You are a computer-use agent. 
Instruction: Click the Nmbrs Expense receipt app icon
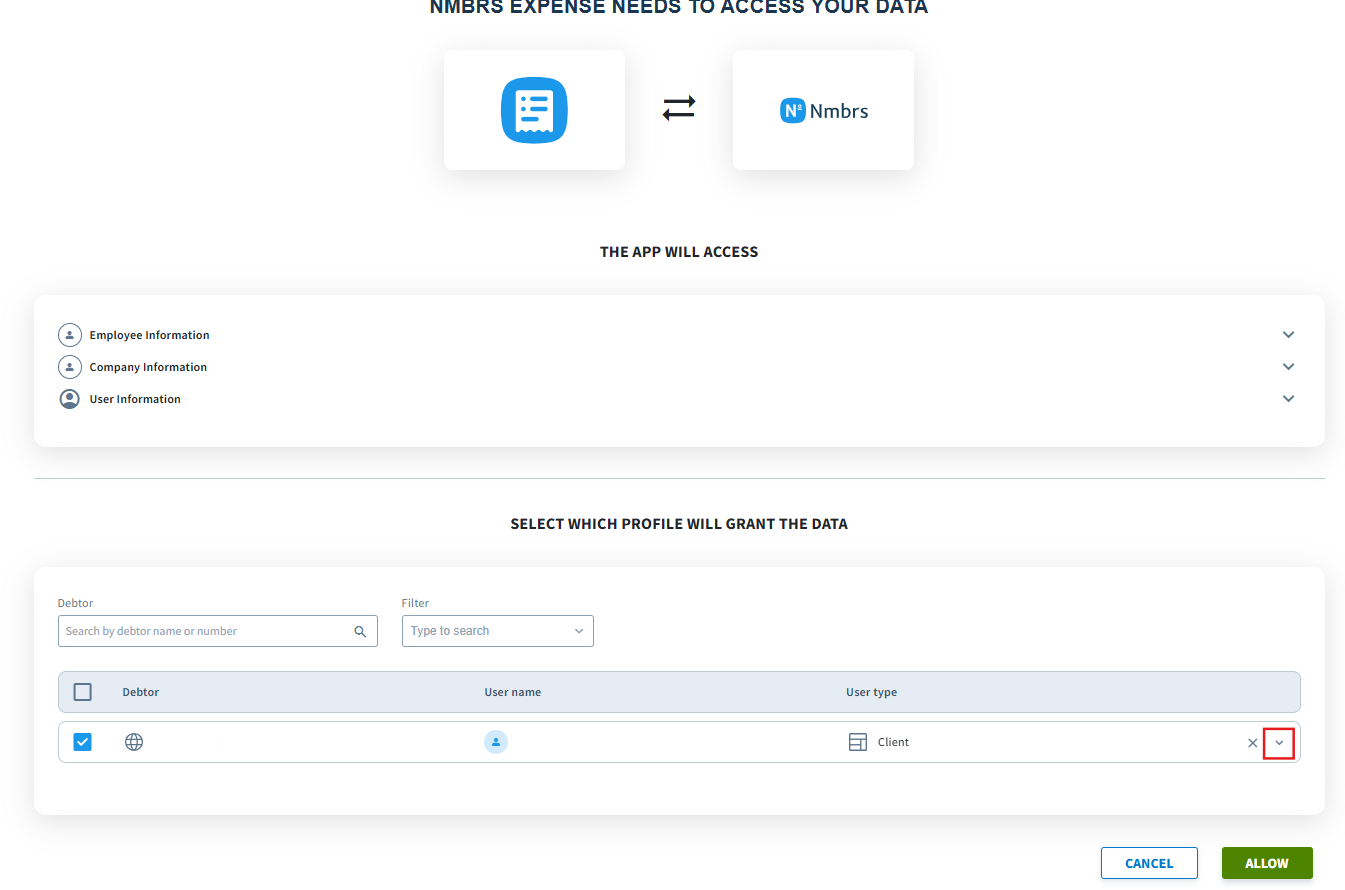534,110
